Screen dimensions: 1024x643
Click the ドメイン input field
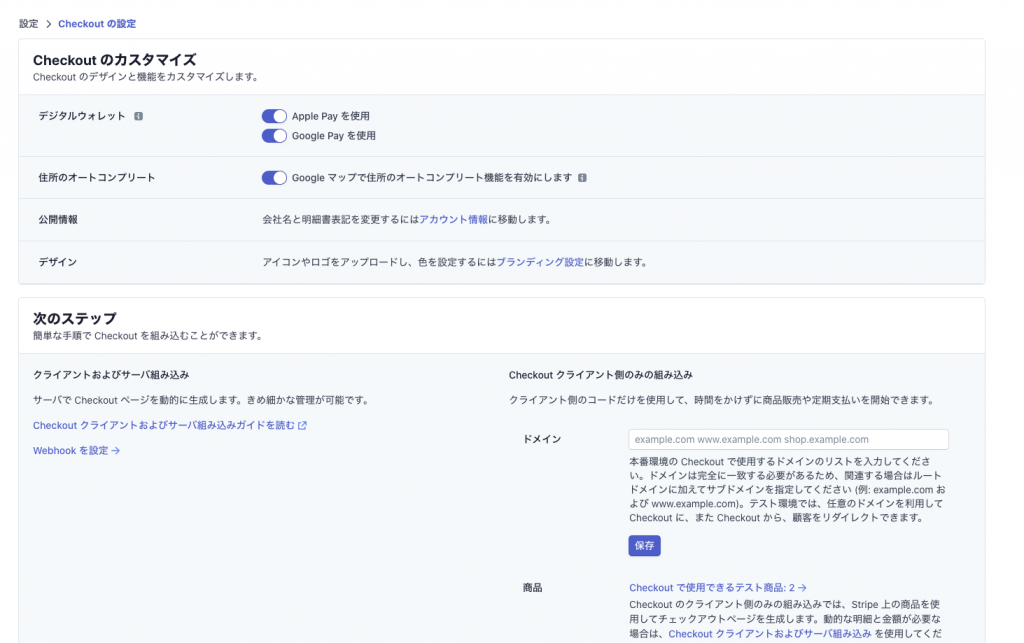(788, 439)
